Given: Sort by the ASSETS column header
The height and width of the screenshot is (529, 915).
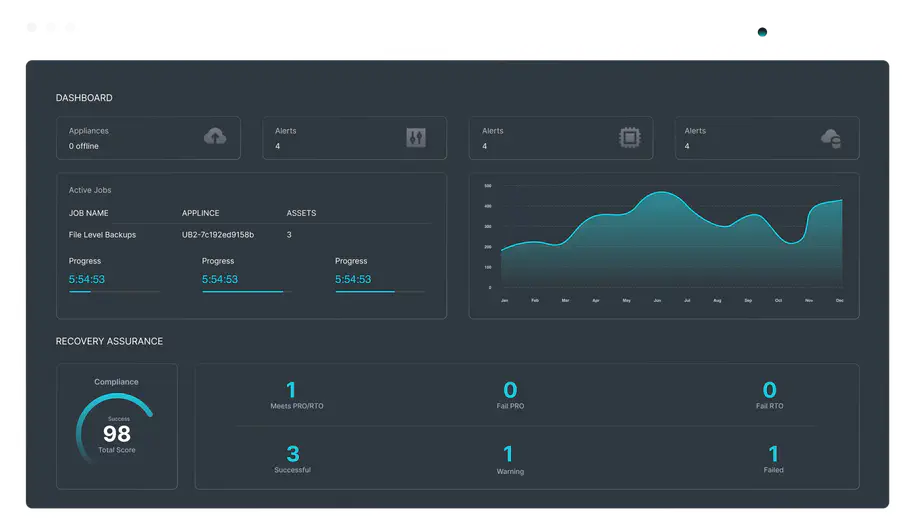Looking at the screenshot, I should tap(301, 213).
